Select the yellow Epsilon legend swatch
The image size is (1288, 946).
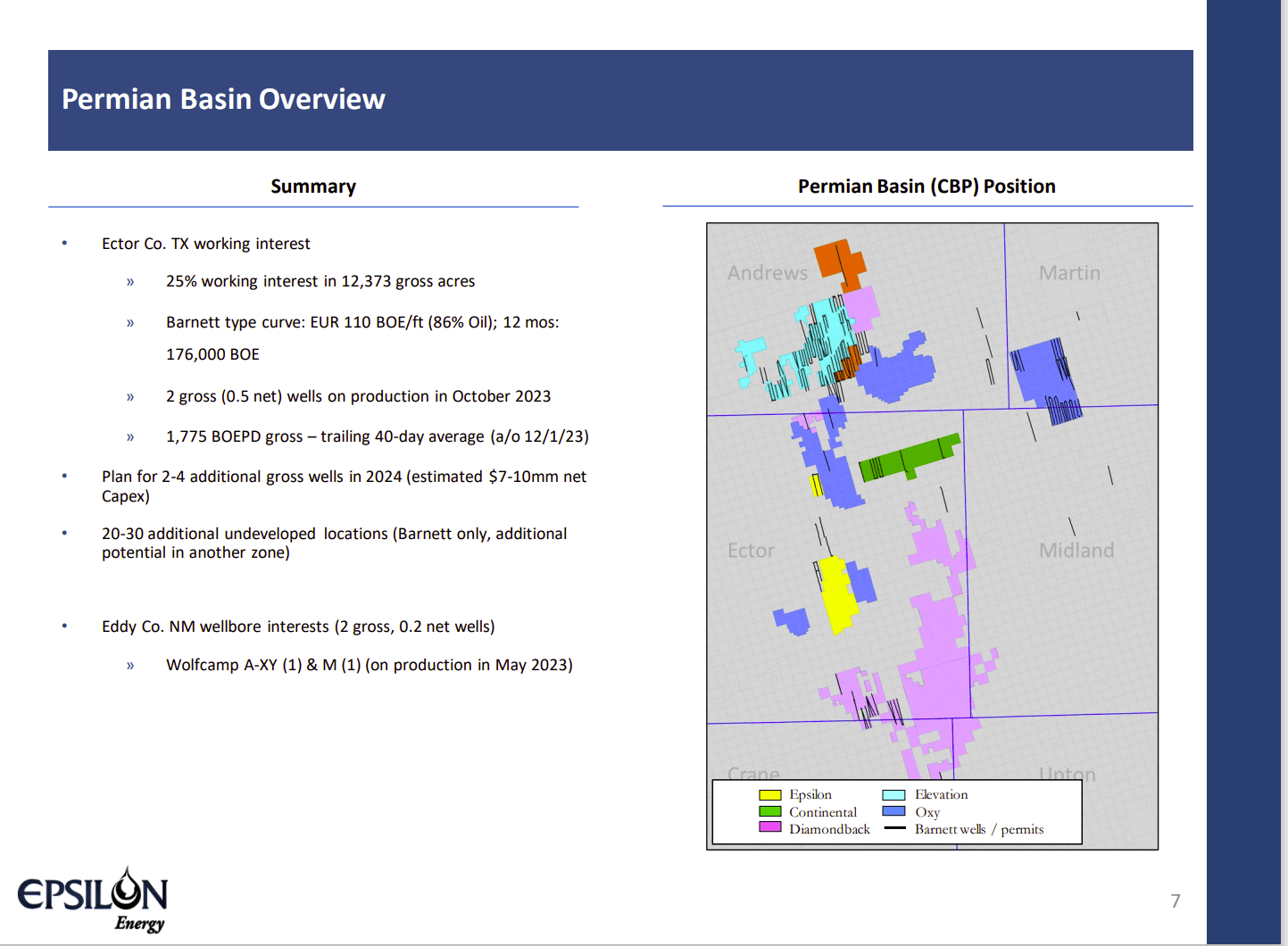click(x=769, y=794)
